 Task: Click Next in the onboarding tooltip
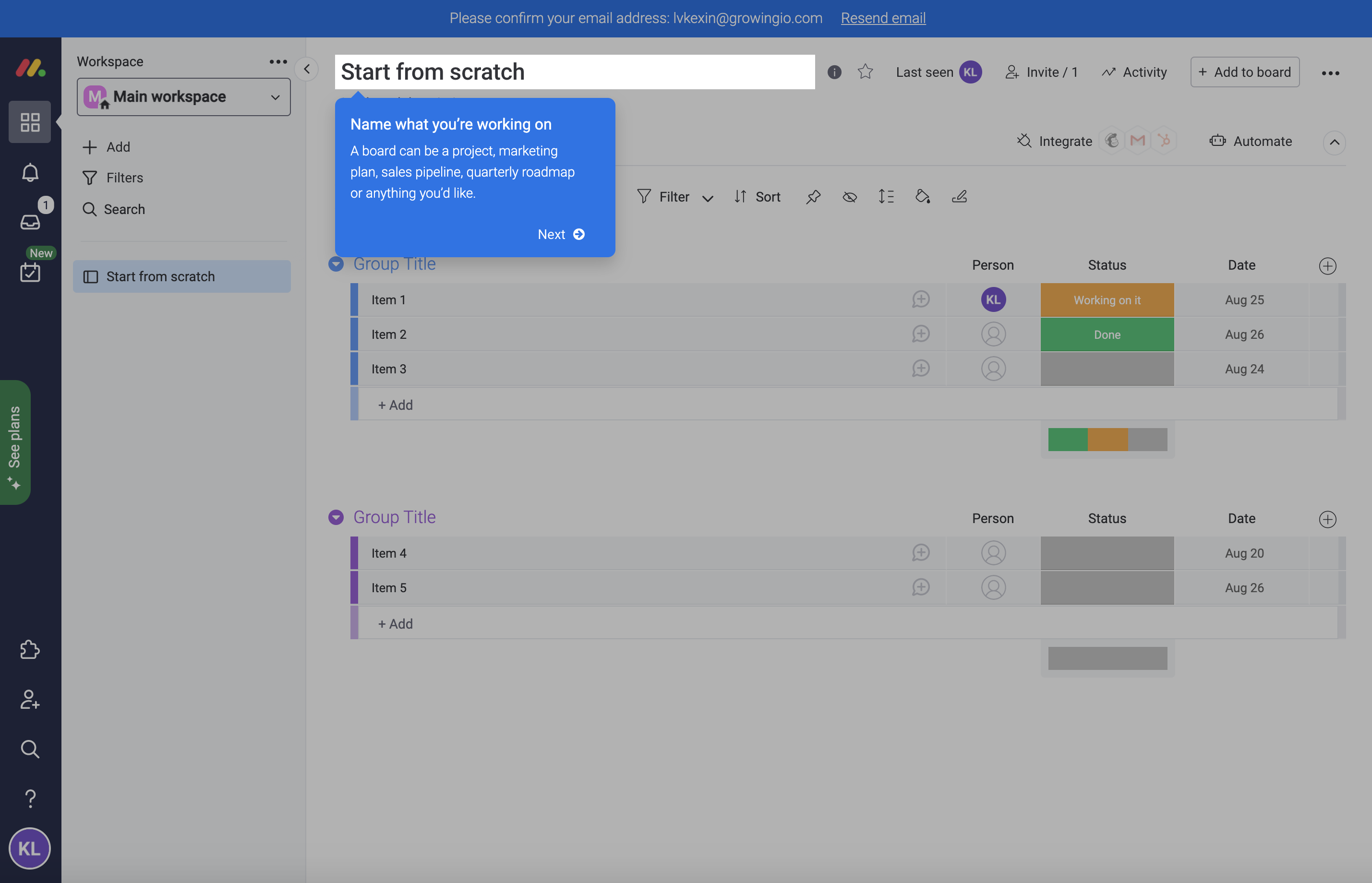[561, 235]
